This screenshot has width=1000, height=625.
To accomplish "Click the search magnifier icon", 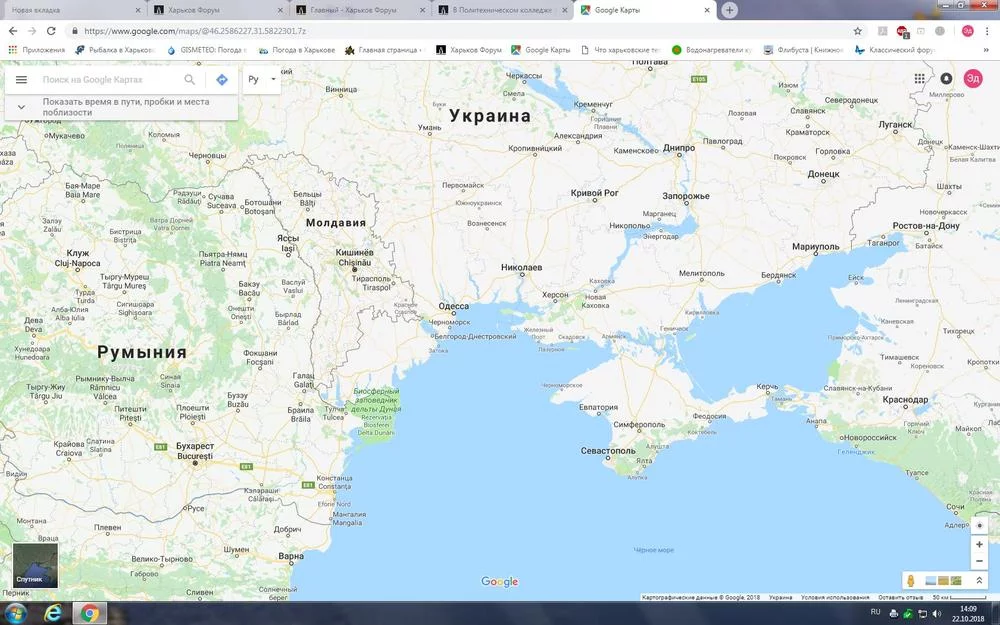I will (x=189, y=80).
